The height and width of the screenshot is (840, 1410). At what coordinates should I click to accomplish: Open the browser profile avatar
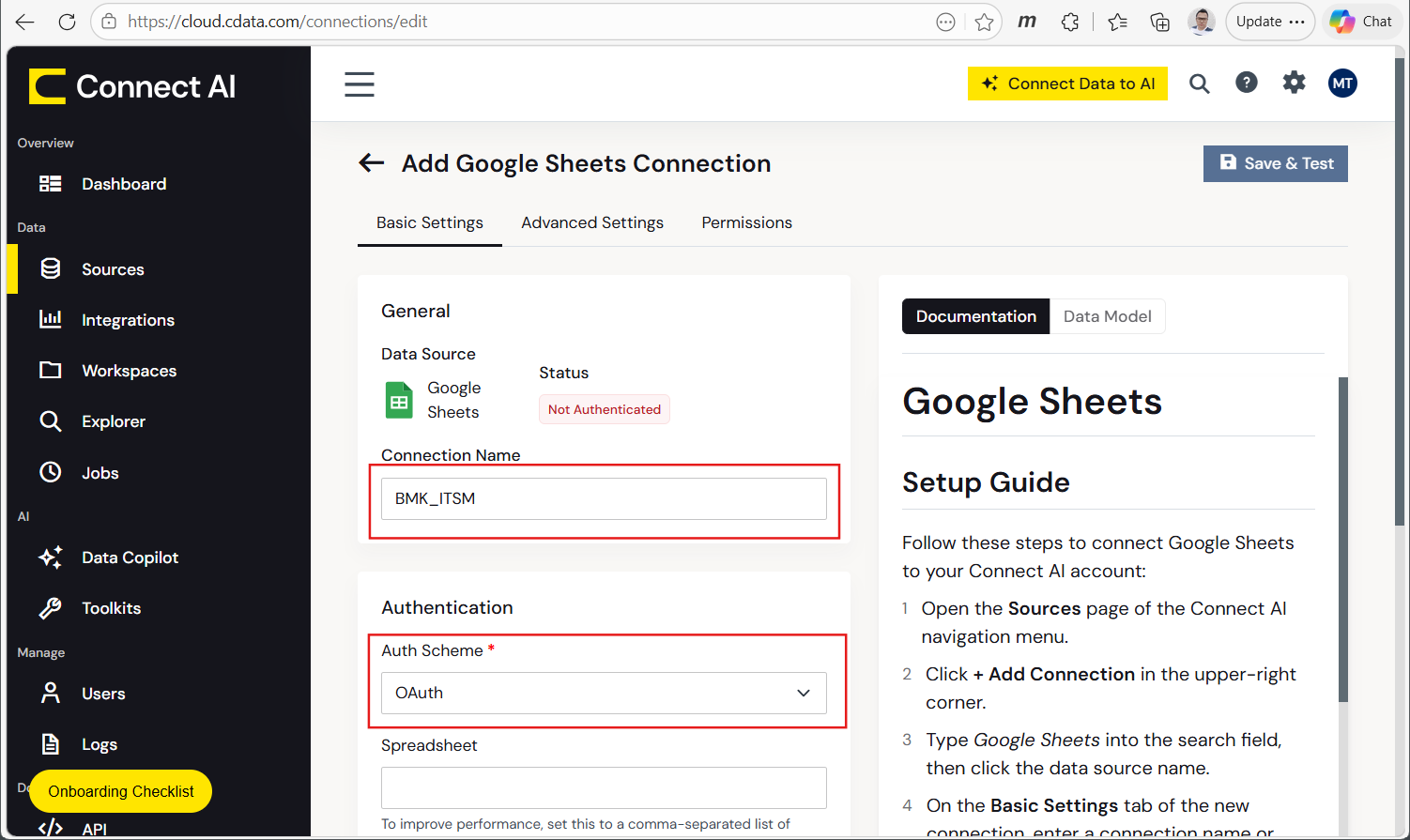[x=1202, y=21]
